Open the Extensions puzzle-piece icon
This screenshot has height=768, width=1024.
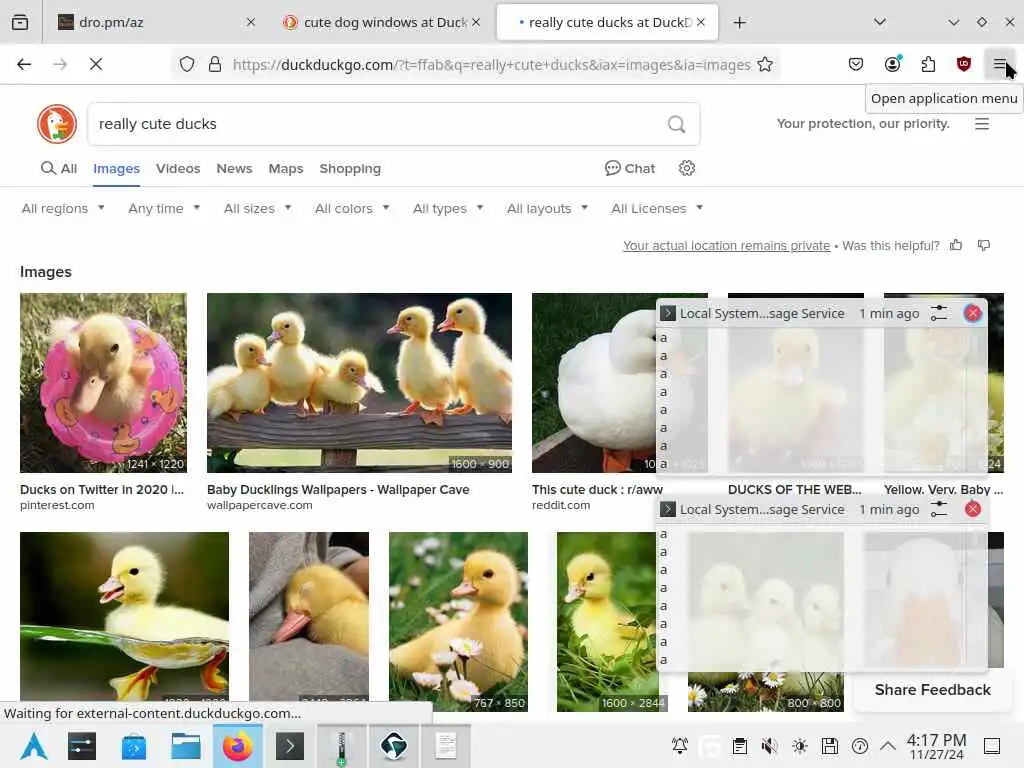pyautogui.click(x=928, y=64)
